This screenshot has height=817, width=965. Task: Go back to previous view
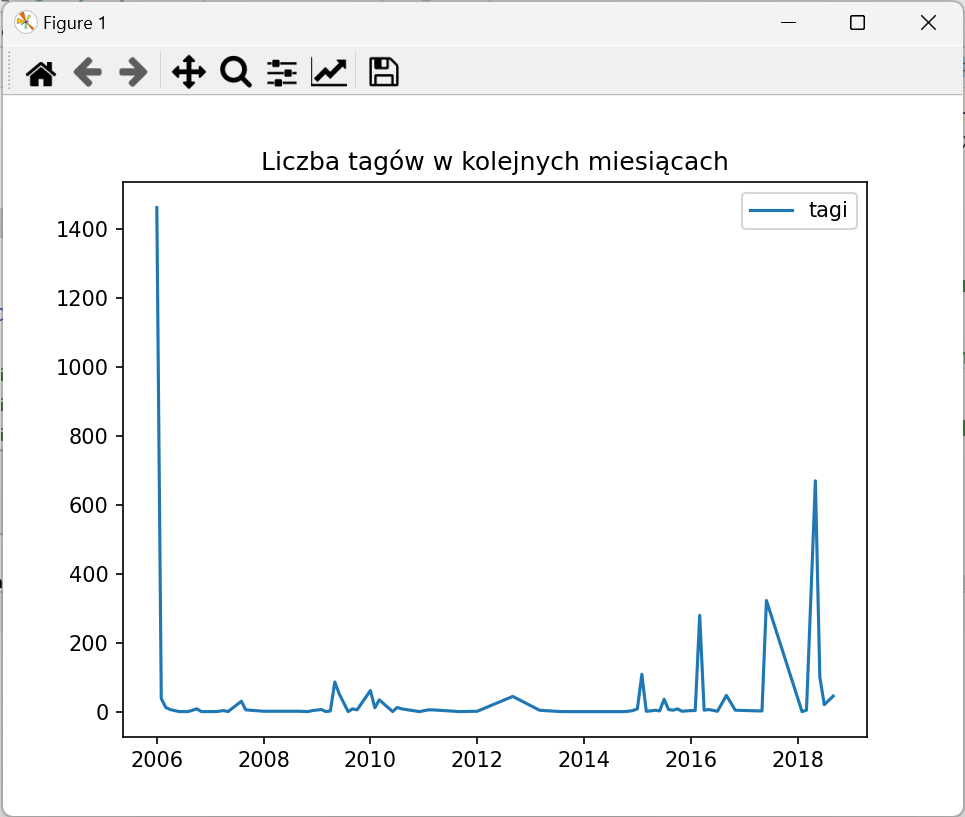pyautogui.click(x=88, y=72)
